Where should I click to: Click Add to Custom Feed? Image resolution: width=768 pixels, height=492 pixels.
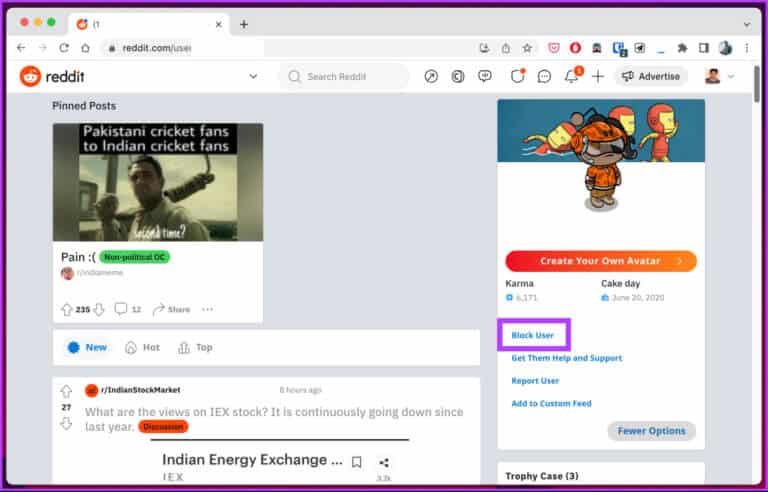552,403
